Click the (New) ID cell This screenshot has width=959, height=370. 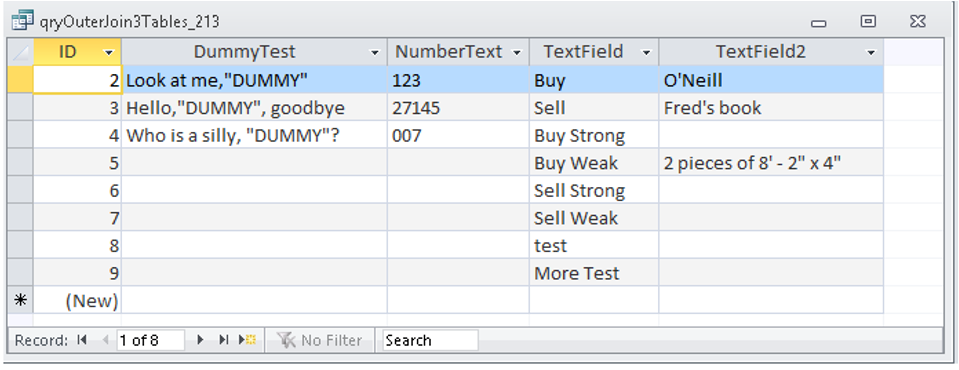point(77,300)
